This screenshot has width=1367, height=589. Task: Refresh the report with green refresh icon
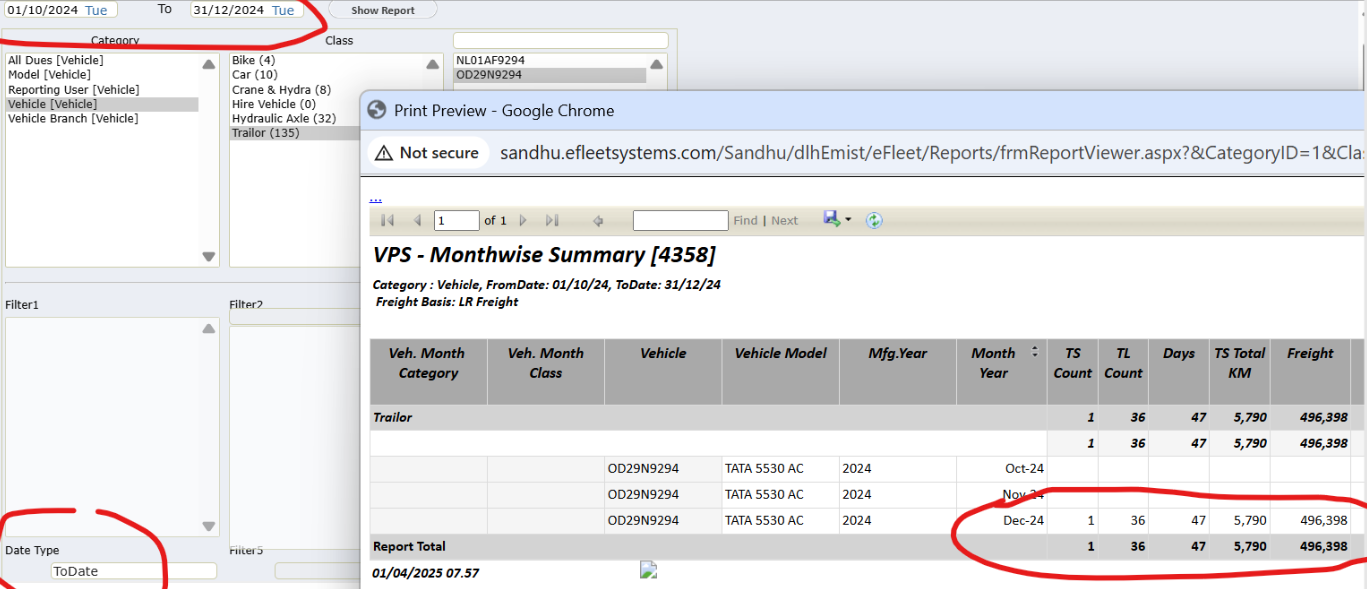(x=874, y=221)
